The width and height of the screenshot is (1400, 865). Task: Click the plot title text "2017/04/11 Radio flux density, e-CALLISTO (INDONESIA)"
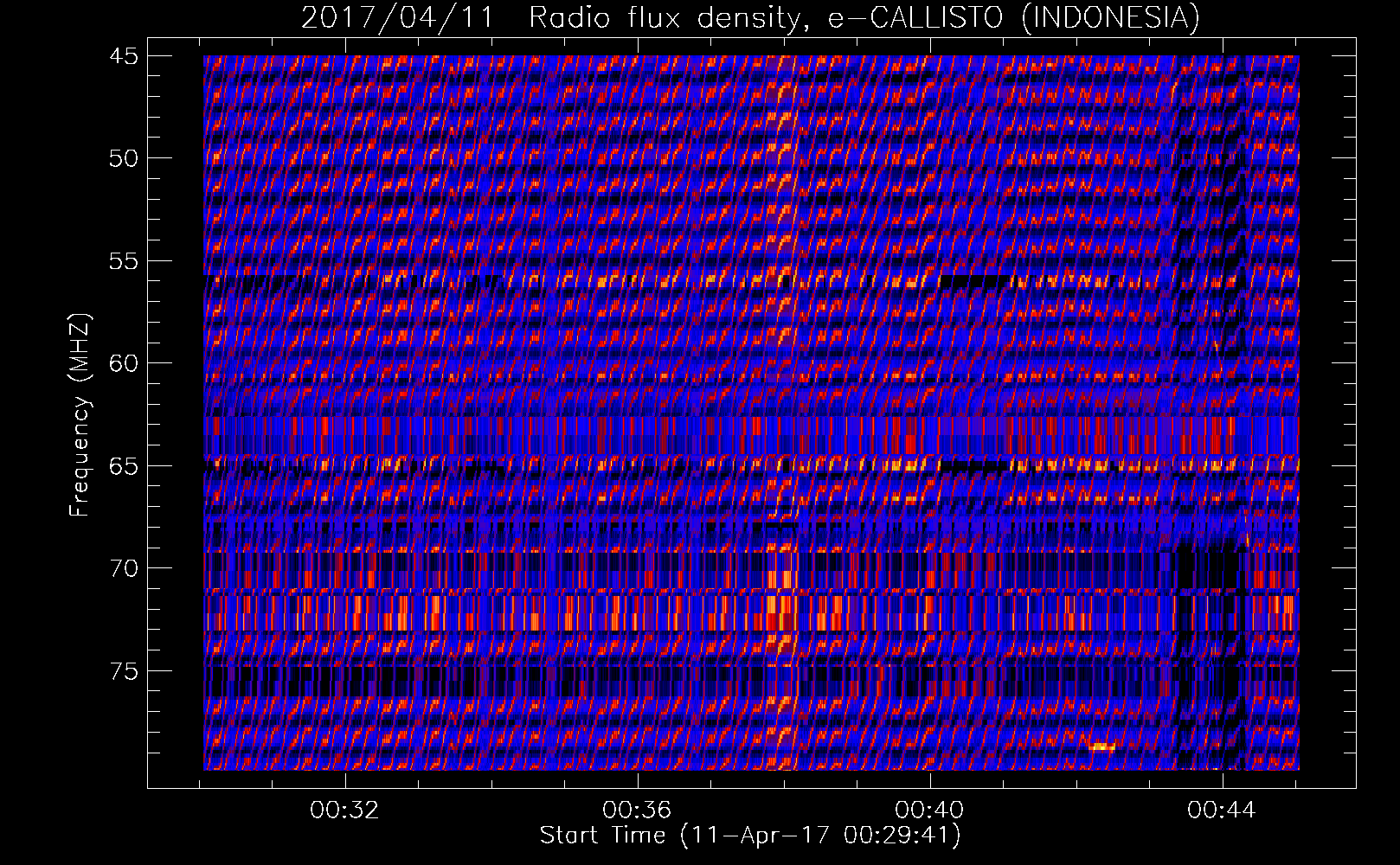750,17
